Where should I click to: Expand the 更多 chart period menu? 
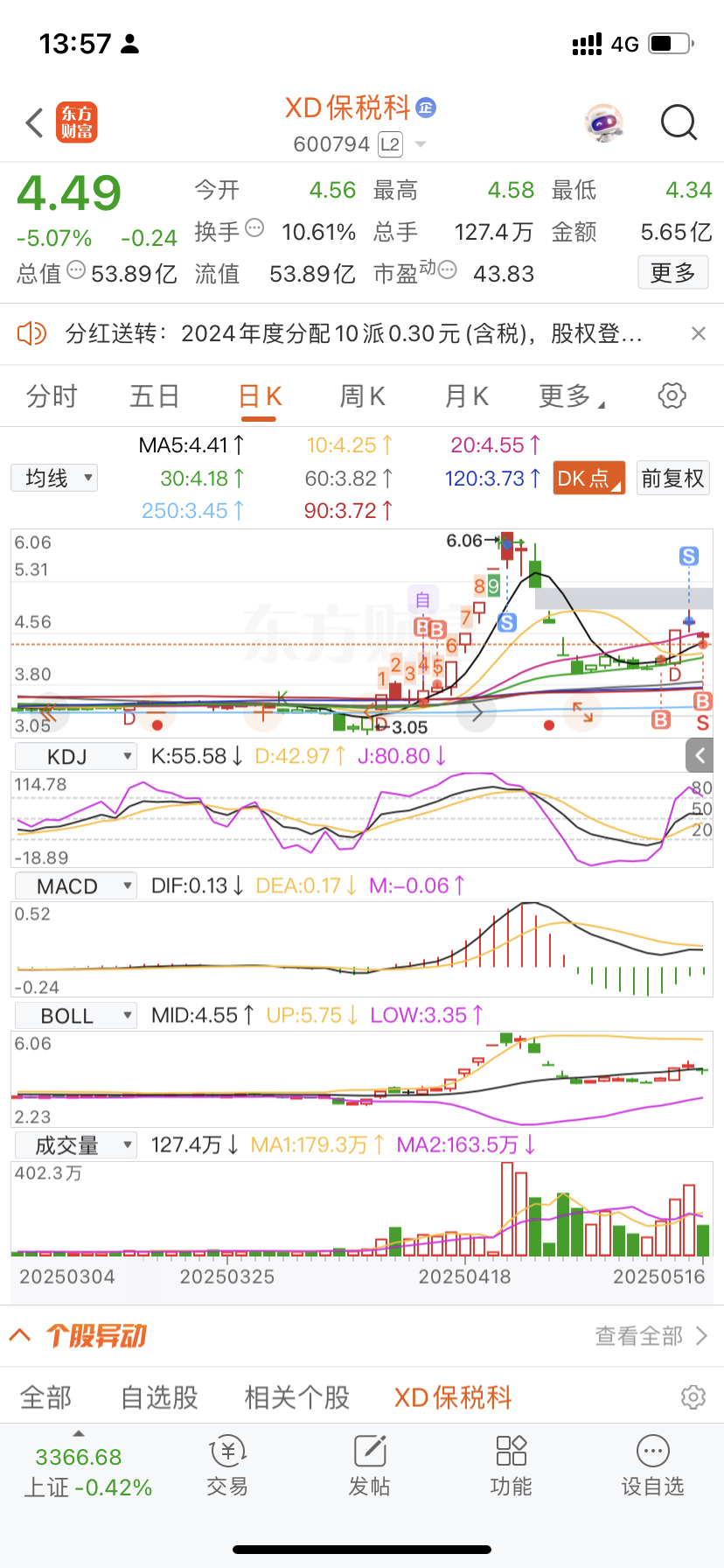[571, 396]
